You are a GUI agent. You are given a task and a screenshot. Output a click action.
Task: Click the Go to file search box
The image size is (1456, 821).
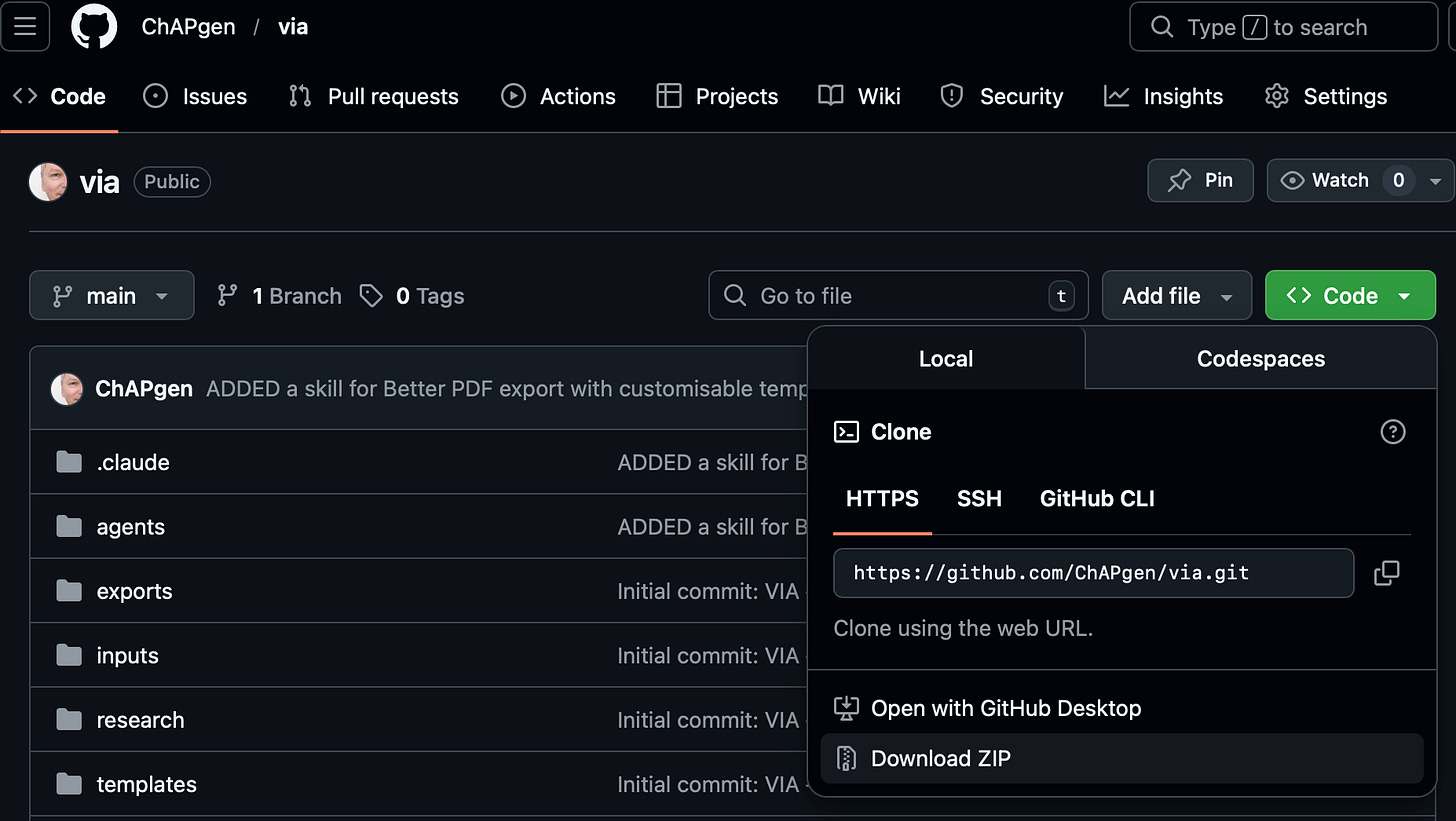[898, 295]
